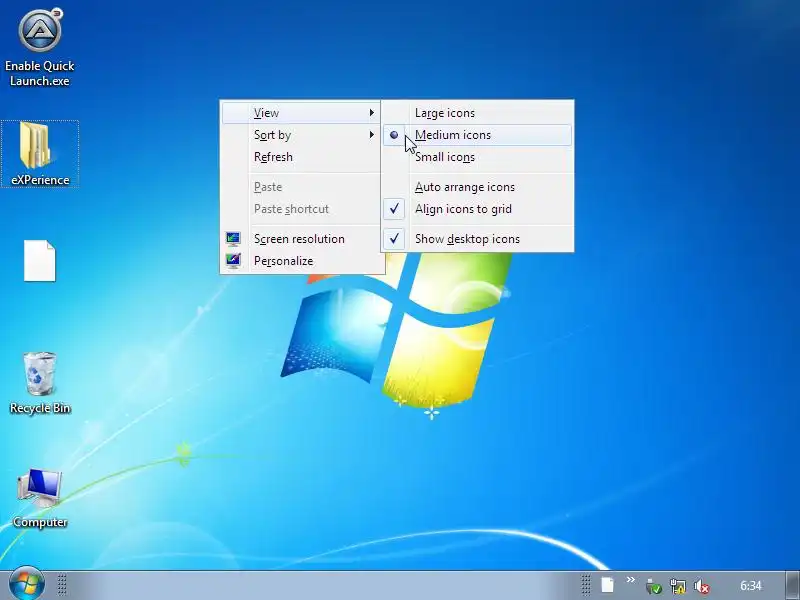This screenshot has height=600, width=800.
Task: Select Small icons view option
Action: click(x=478, y=157)
